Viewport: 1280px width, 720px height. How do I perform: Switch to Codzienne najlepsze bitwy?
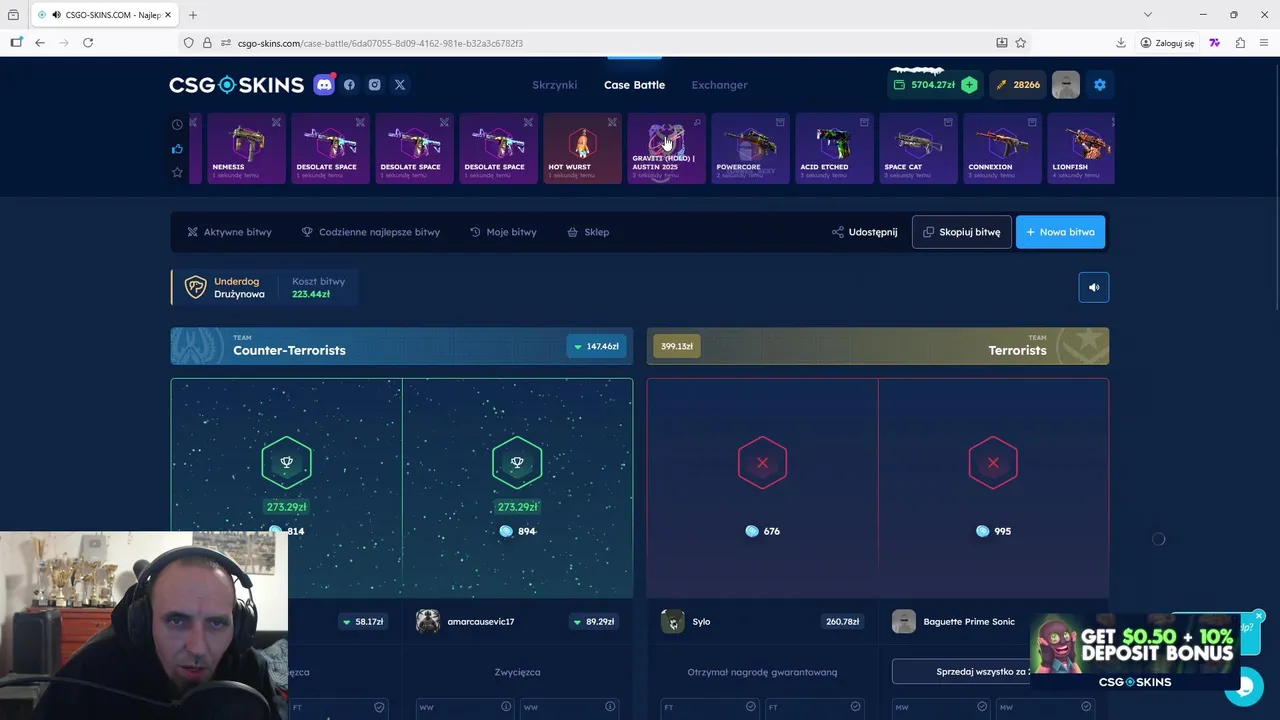point(371,232)
